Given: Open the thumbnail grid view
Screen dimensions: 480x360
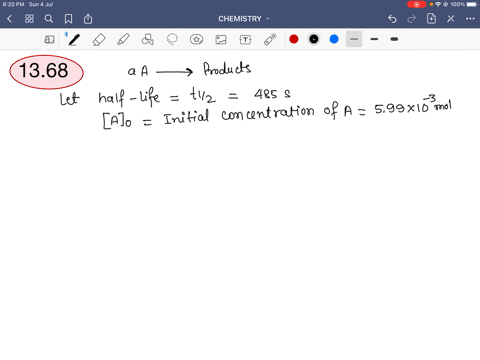Looking at the screenshot, I should [x=29, y=19].
